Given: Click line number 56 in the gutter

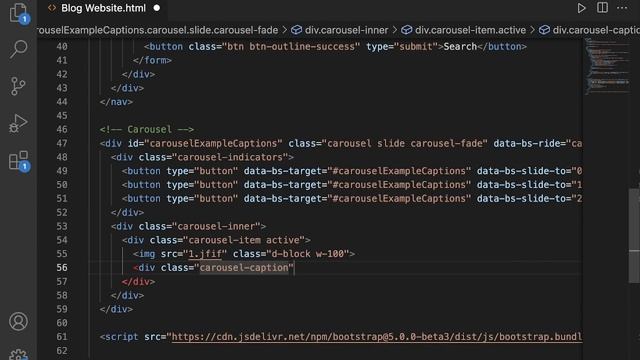Looking at the screenshot, I should coord(62,268).
